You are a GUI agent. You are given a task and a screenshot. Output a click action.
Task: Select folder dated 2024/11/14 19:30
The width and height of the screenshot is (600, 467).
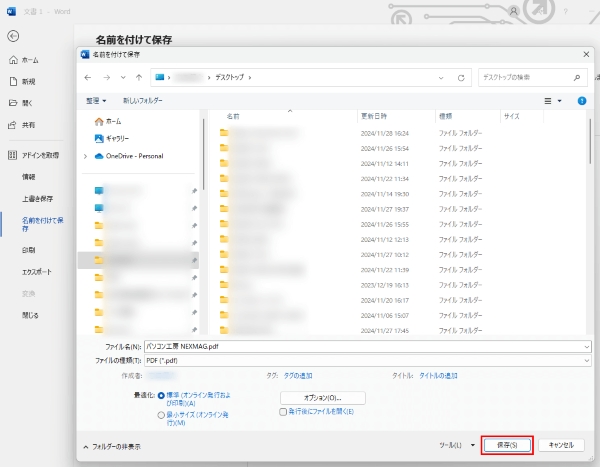[352, 194]
